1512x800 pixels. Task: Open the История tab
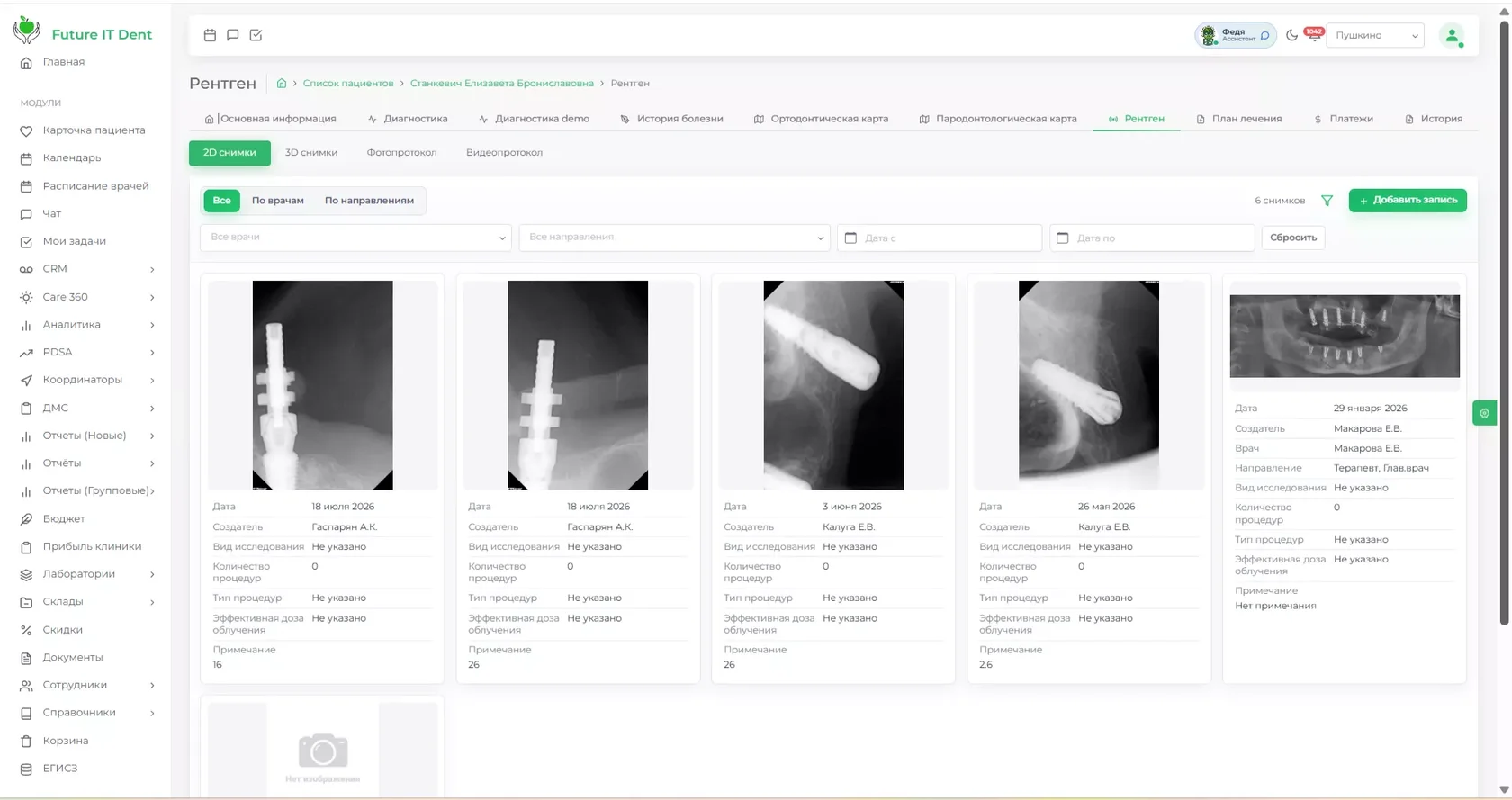point(1434,119)
